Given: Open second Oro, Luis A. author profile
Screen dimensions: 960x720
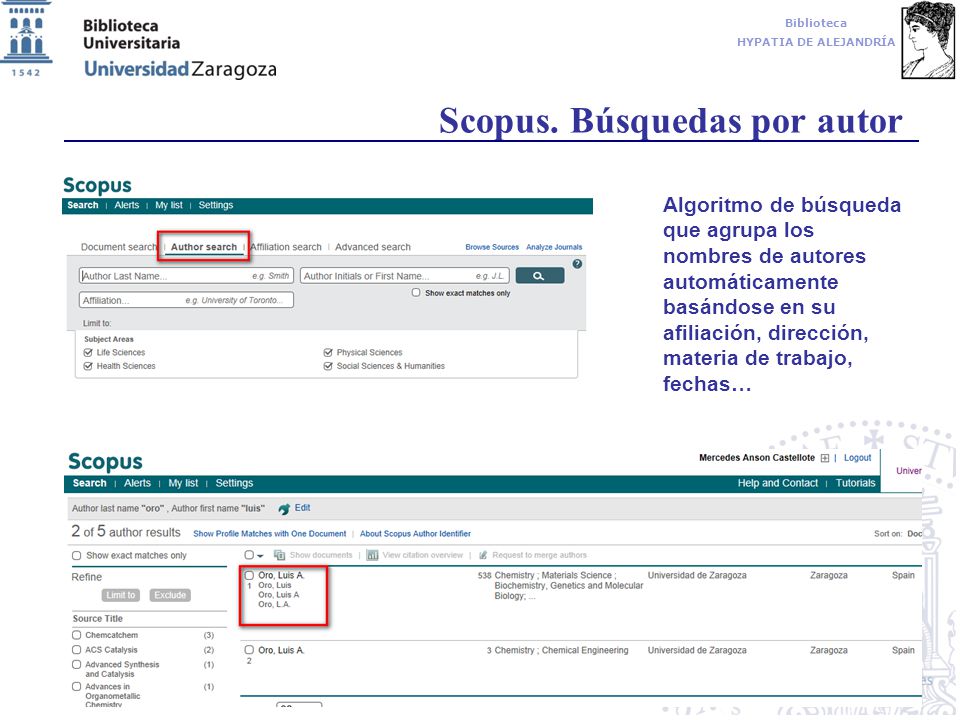Looking at the screenshot, I should click(x=281, y=650).
